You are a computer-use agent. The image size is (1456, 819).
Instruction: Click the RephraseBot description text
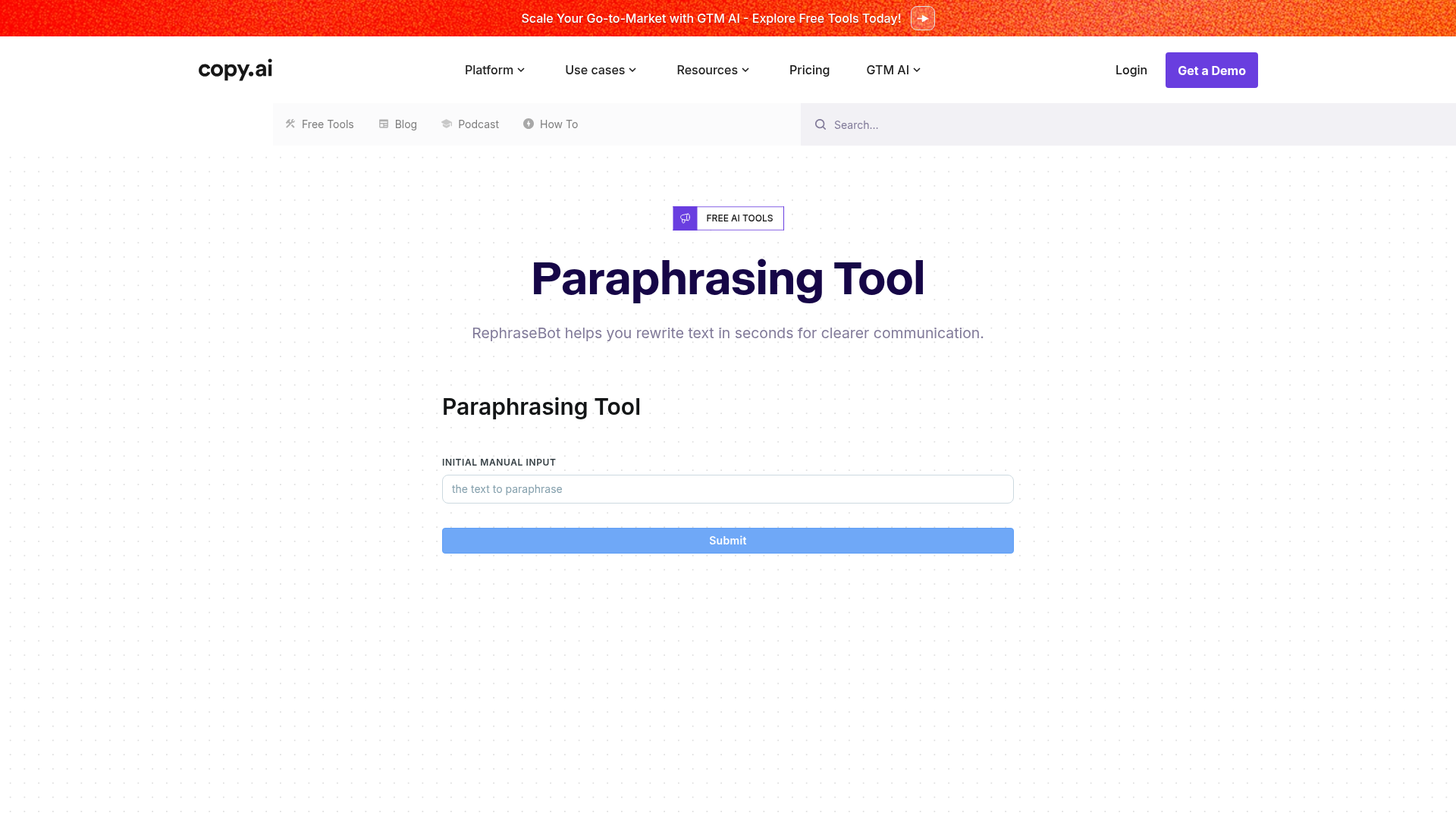728,333
